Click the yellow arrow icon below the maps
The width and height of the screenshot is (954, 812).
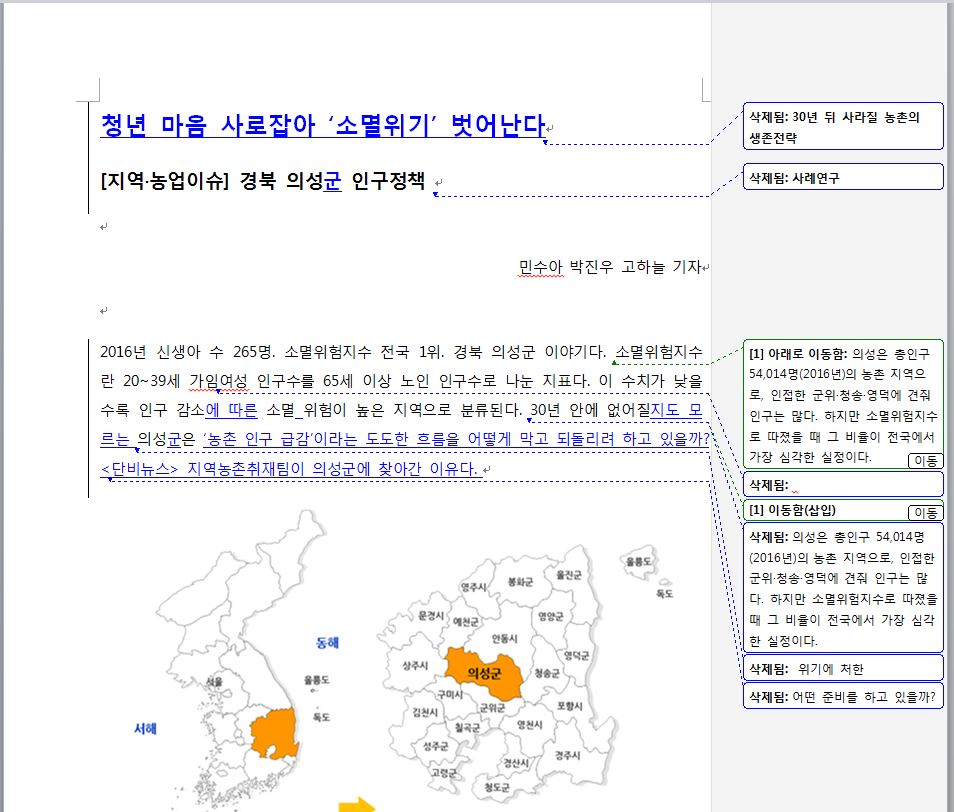pos(355,805)
